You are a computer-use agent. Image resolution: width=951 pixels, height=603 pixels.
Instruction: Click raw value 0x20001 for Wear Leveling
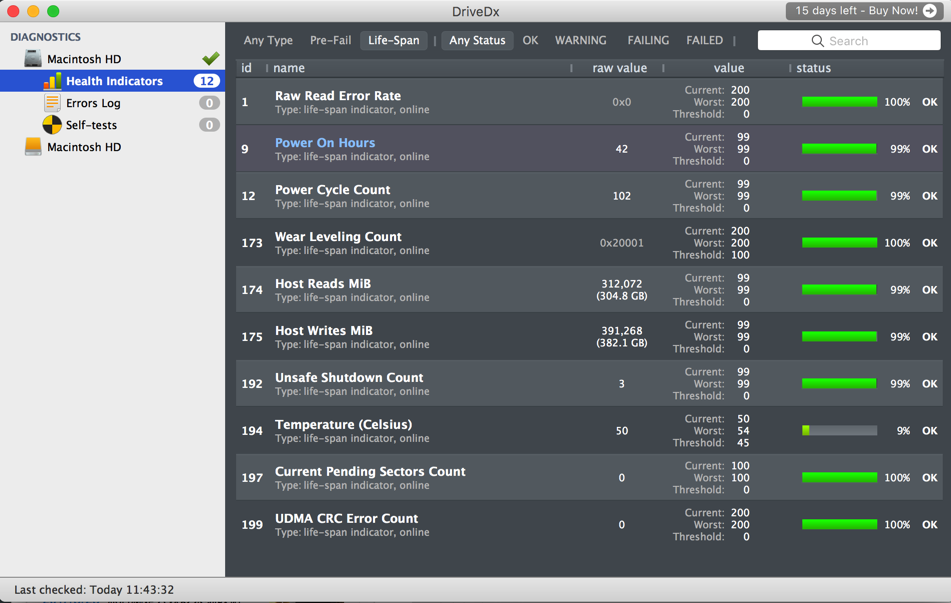coord(621,243)
